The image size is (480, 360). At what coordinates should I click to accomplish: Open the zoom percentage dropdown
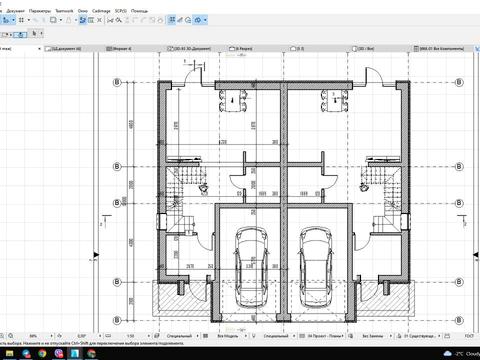(x=51, y=336)
